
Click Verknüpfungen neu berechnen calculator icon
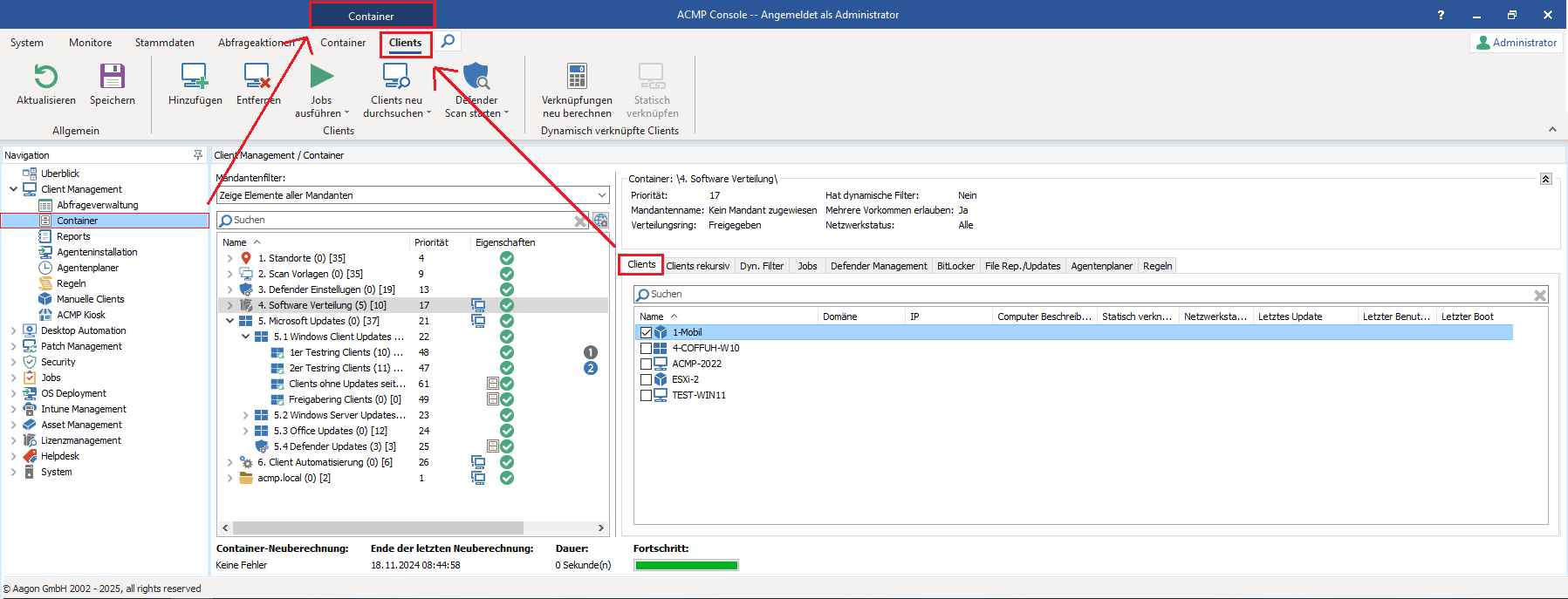[x=577, y=78]
